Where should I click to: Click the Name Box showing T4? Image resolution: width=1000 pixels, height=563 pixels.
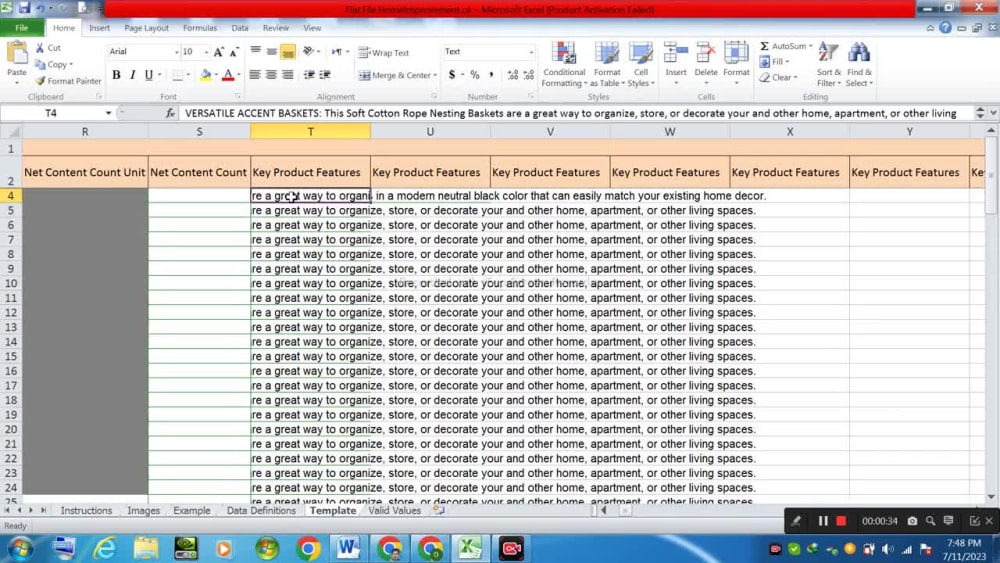[x=51, y=113]
